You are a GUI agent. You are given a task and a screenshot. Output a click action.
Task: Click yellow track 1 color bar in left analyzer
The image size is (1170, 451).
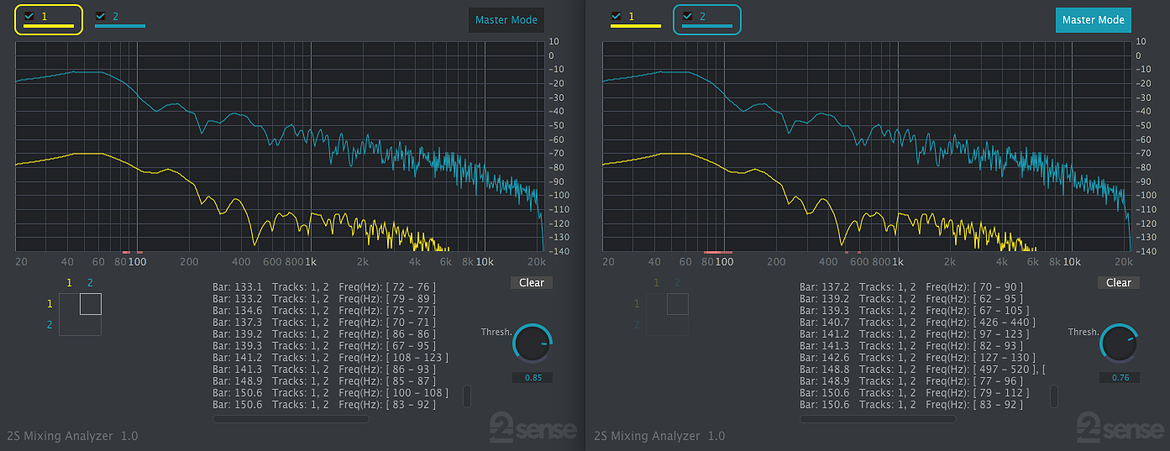click(49, 26)
